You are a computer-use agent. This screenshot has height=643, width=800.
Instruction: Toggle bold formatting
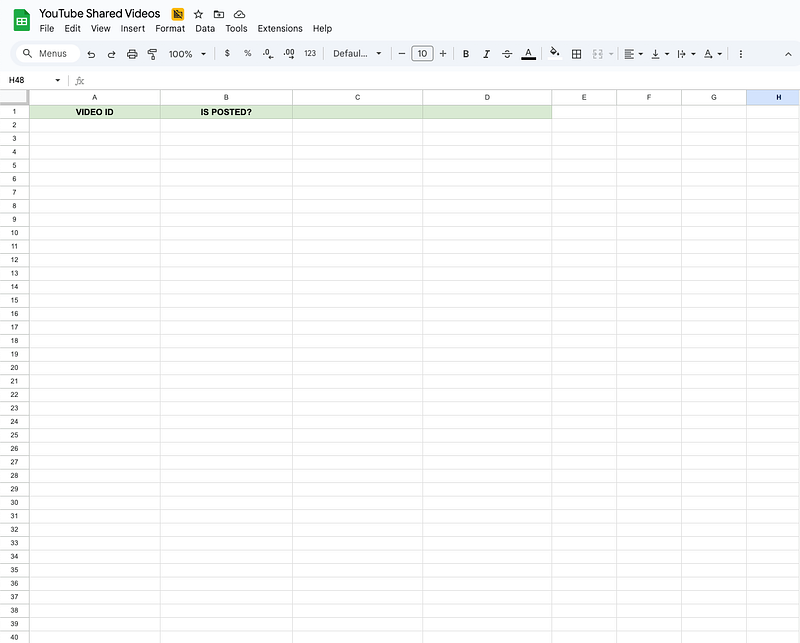point(466,54)
